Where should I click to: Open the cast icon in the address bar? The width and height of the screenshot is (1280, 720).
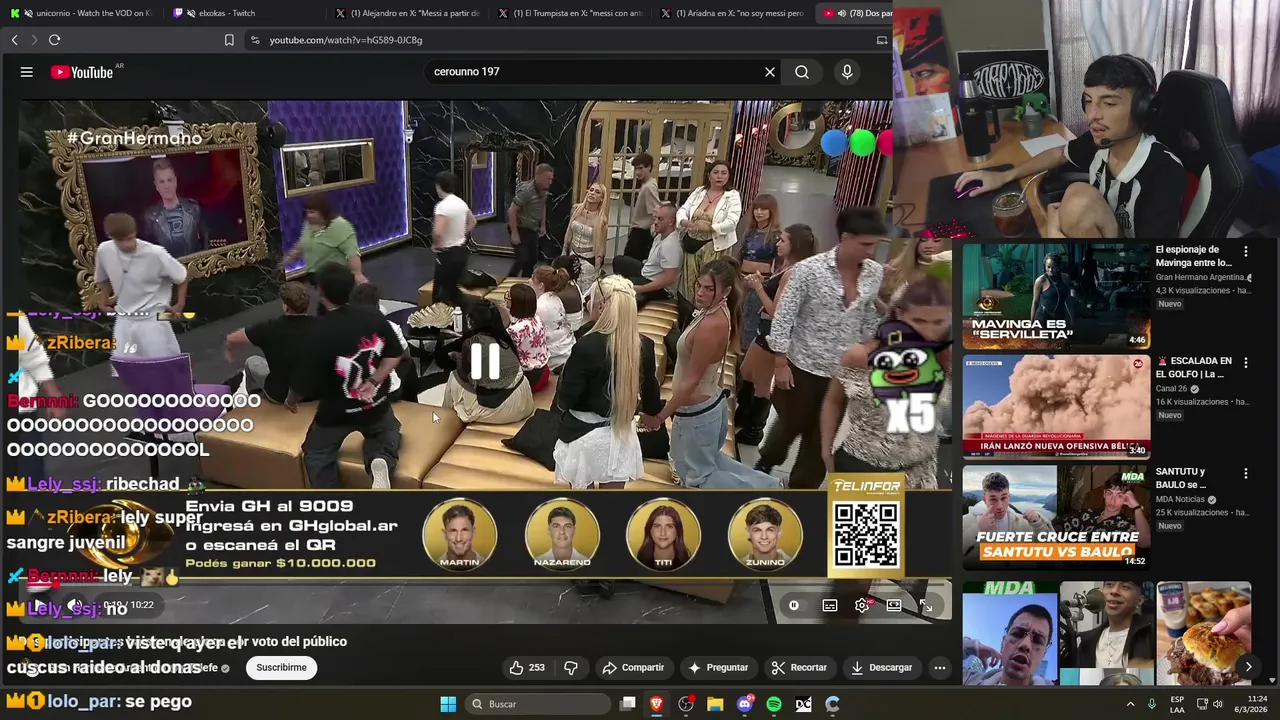click(881, 40)
